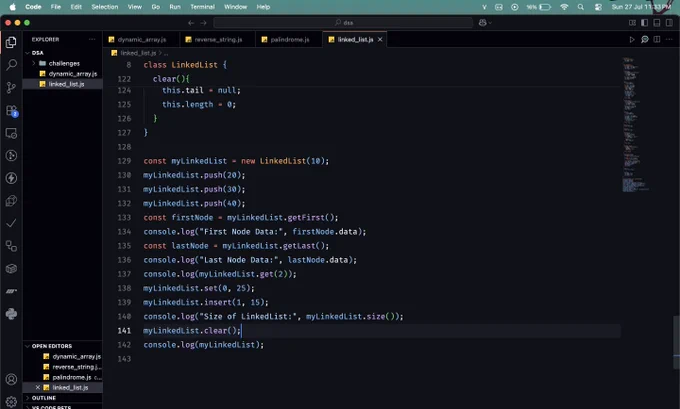Toggle Secondary Side Bar layout icon

coord(669,23)
